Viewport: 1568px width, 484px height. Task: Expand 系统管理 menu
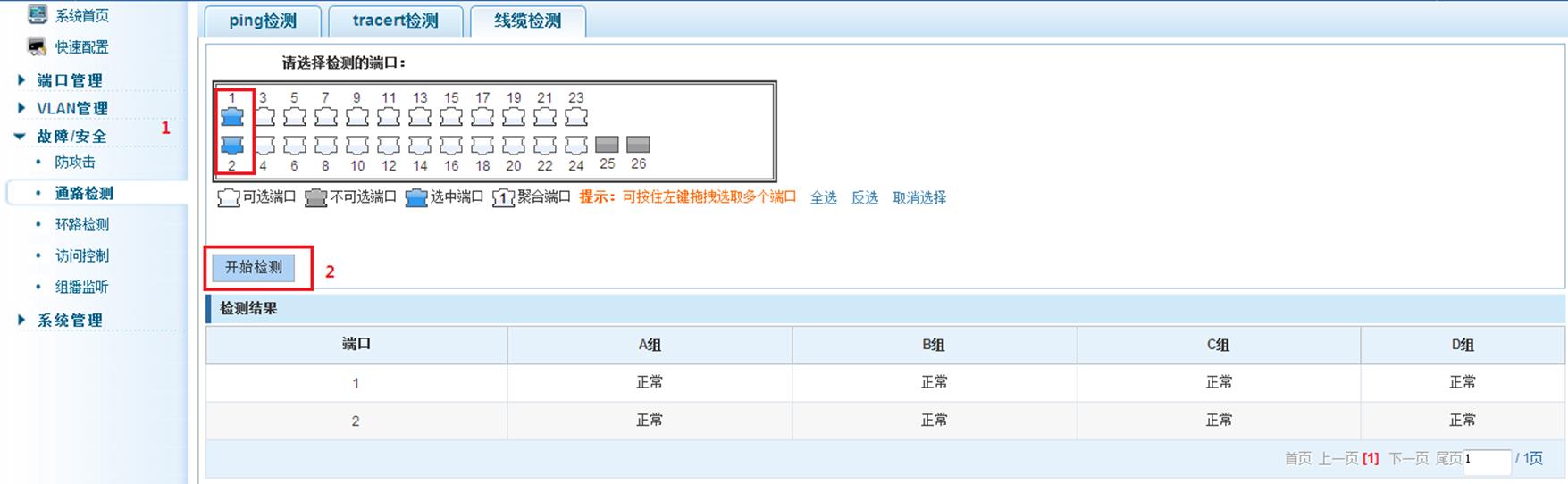70,320
